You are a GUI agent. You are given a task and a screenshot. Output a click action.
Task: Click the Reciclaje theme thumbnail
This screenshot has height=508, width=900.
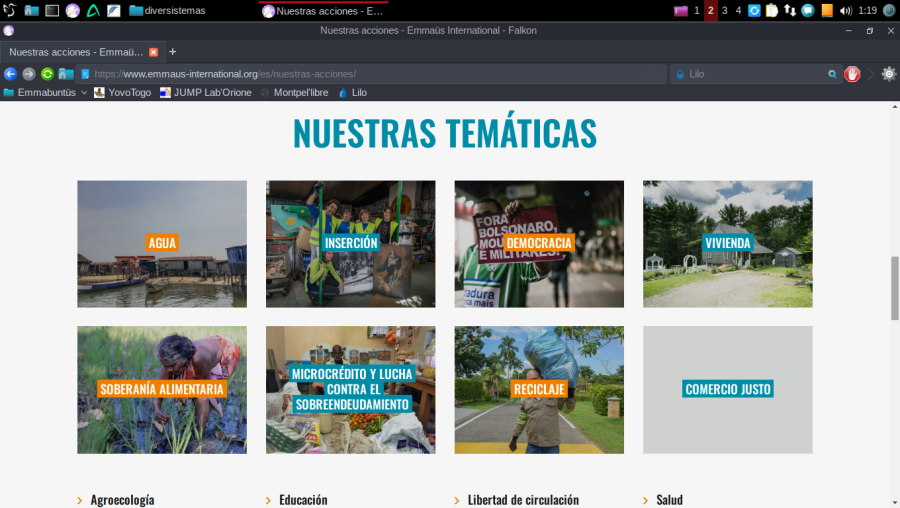tap(539, 389)
